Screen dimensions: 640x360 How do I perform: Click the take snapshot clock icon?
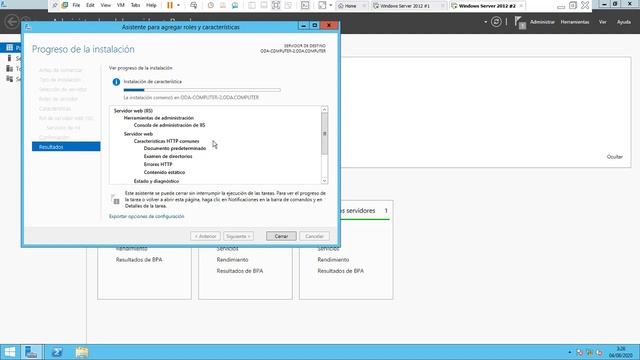(x=211, y=5)
